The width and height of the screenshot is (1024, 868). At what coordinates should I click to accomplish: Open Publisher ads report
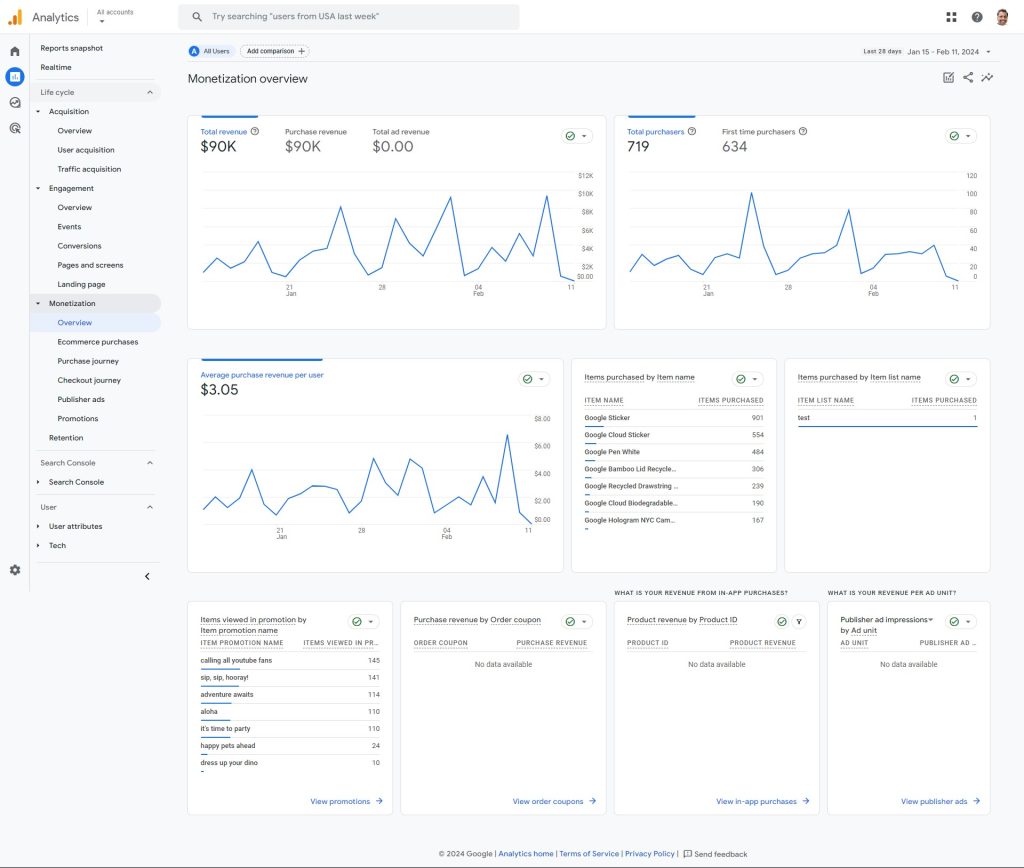(x=80, y=399)
